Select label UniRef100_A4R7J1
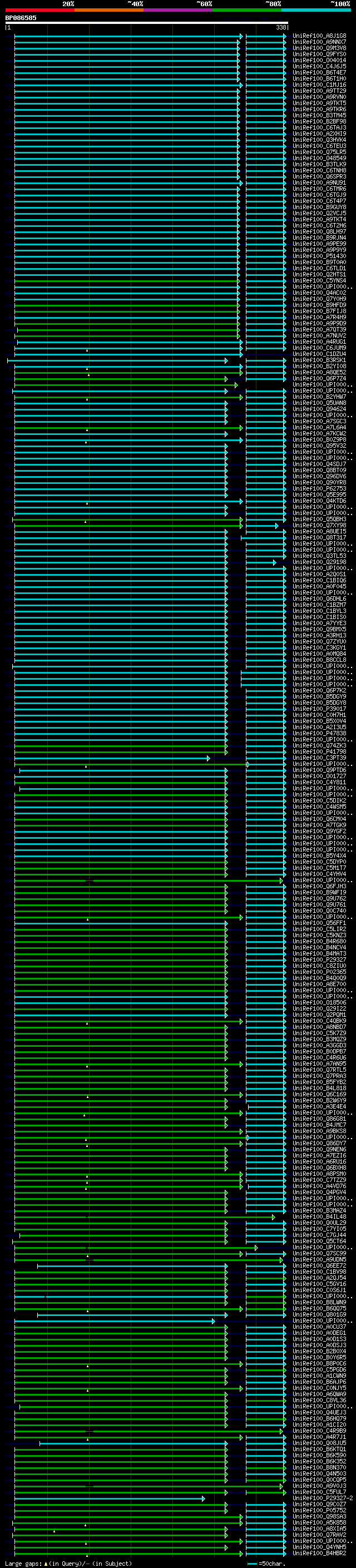 pyautogui.click(x=319, y=1437)
